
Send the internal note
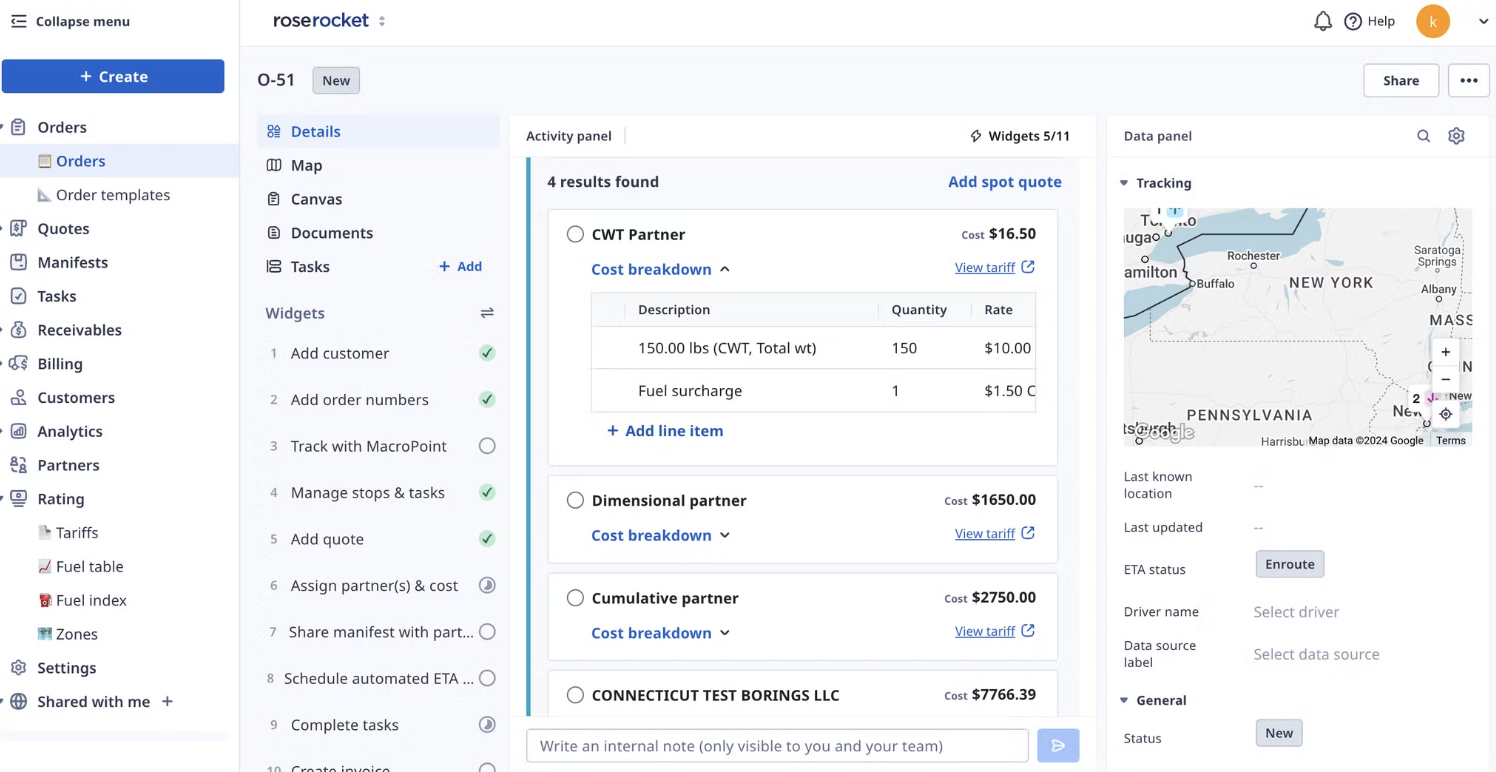tap(1058, 746)
